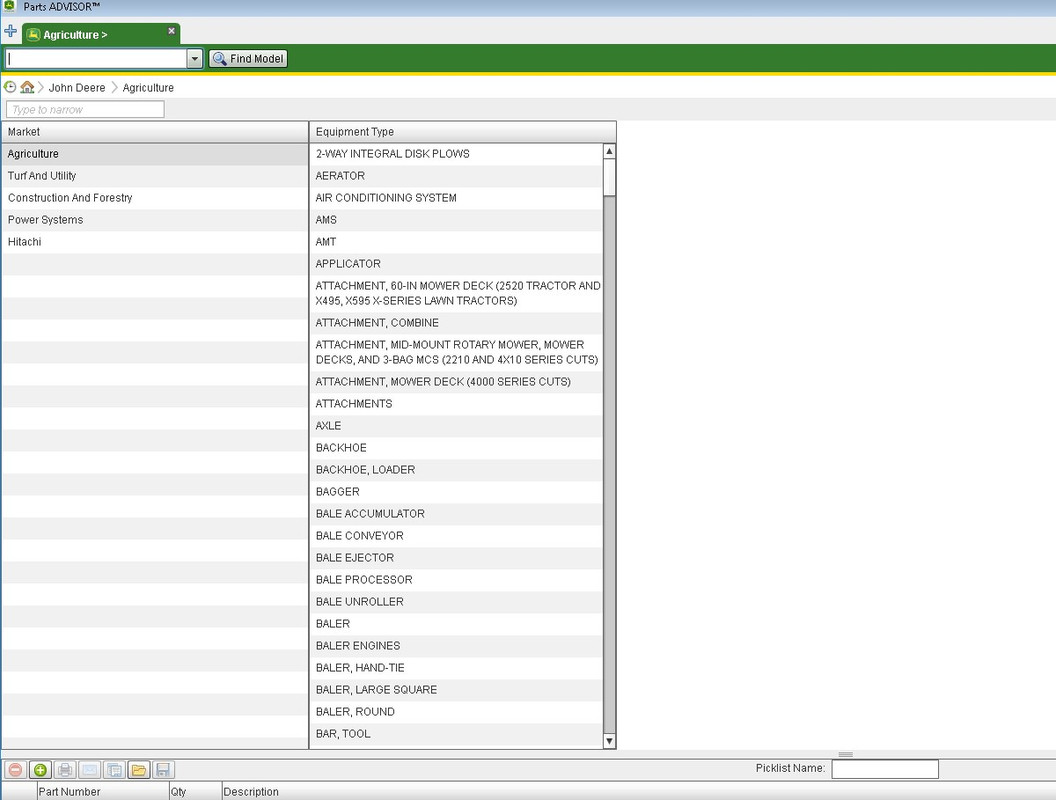The height and width of the screenshot is (800, 1056).
Task: Select APPLICATOR equipment type
Action: tap(456, 264)
